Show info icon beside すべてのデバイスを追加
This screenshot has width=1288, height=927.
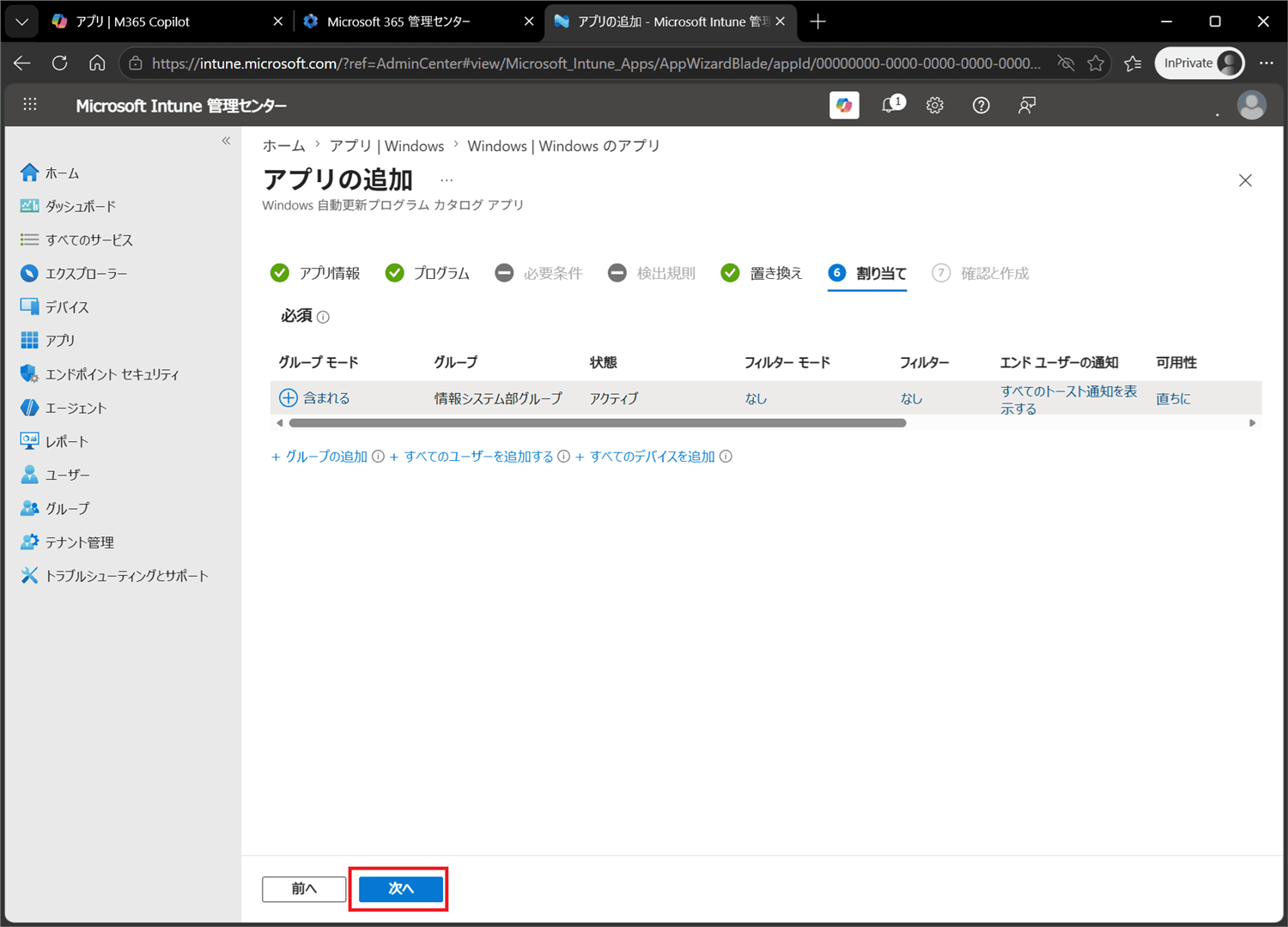(726, 457)
